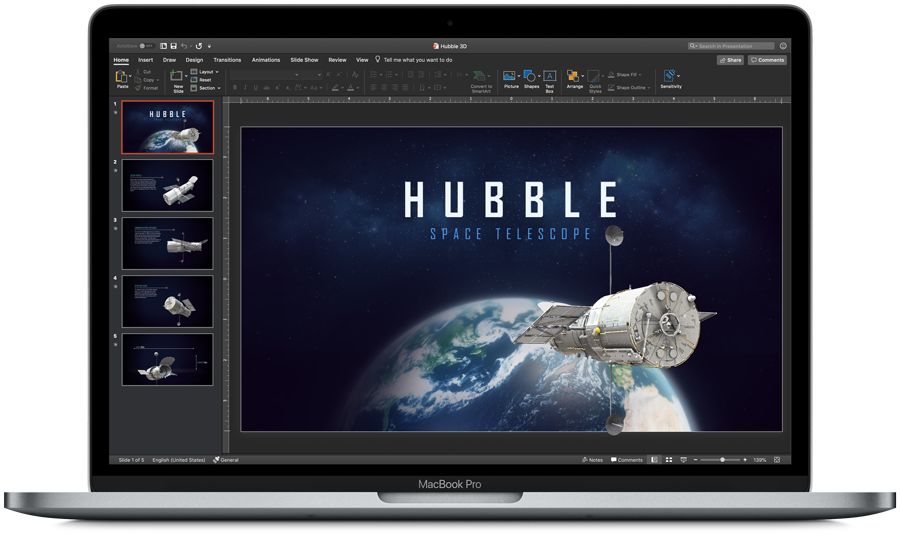Open the Transitions tab
Viewport: 900px width, 535px height.
(227, 60)
